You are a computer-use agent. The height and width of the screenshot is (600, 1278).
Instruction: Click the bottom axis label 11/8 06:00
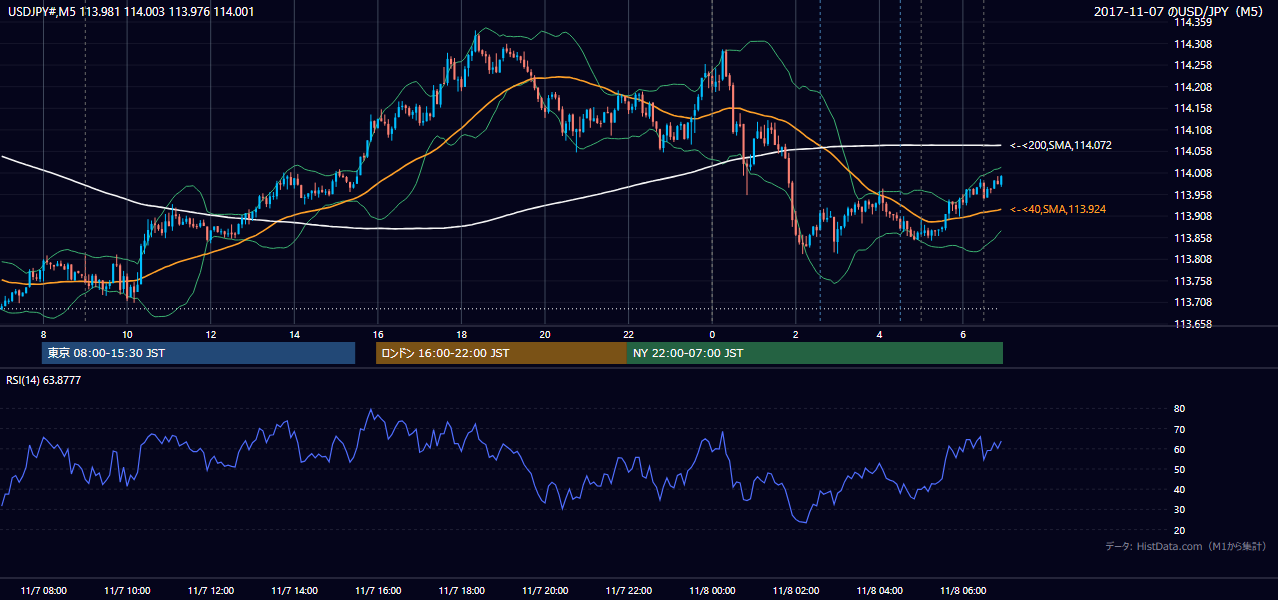pyautogui.click(x=963, y=591)
